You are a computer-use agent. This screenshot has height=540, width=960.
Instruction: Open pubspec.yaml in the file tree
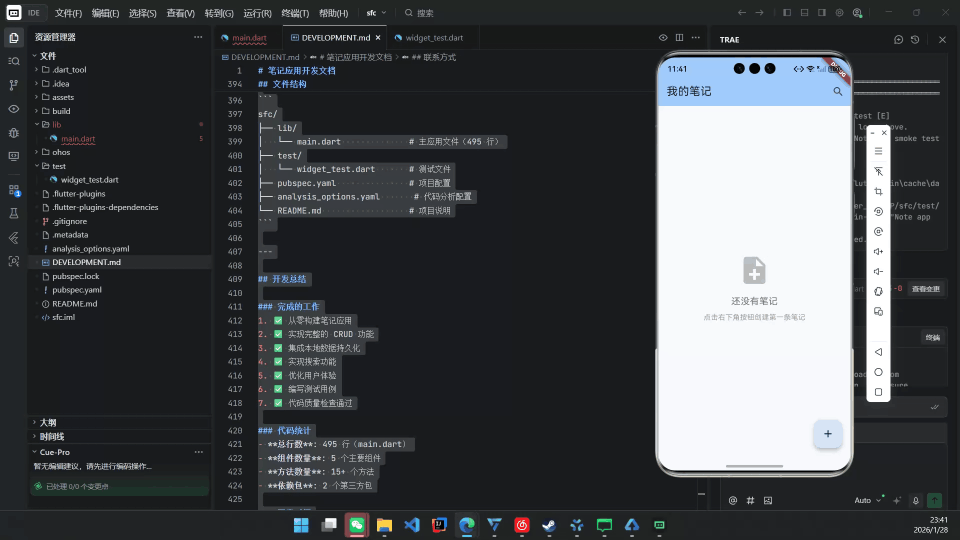(x=77, y=290)
